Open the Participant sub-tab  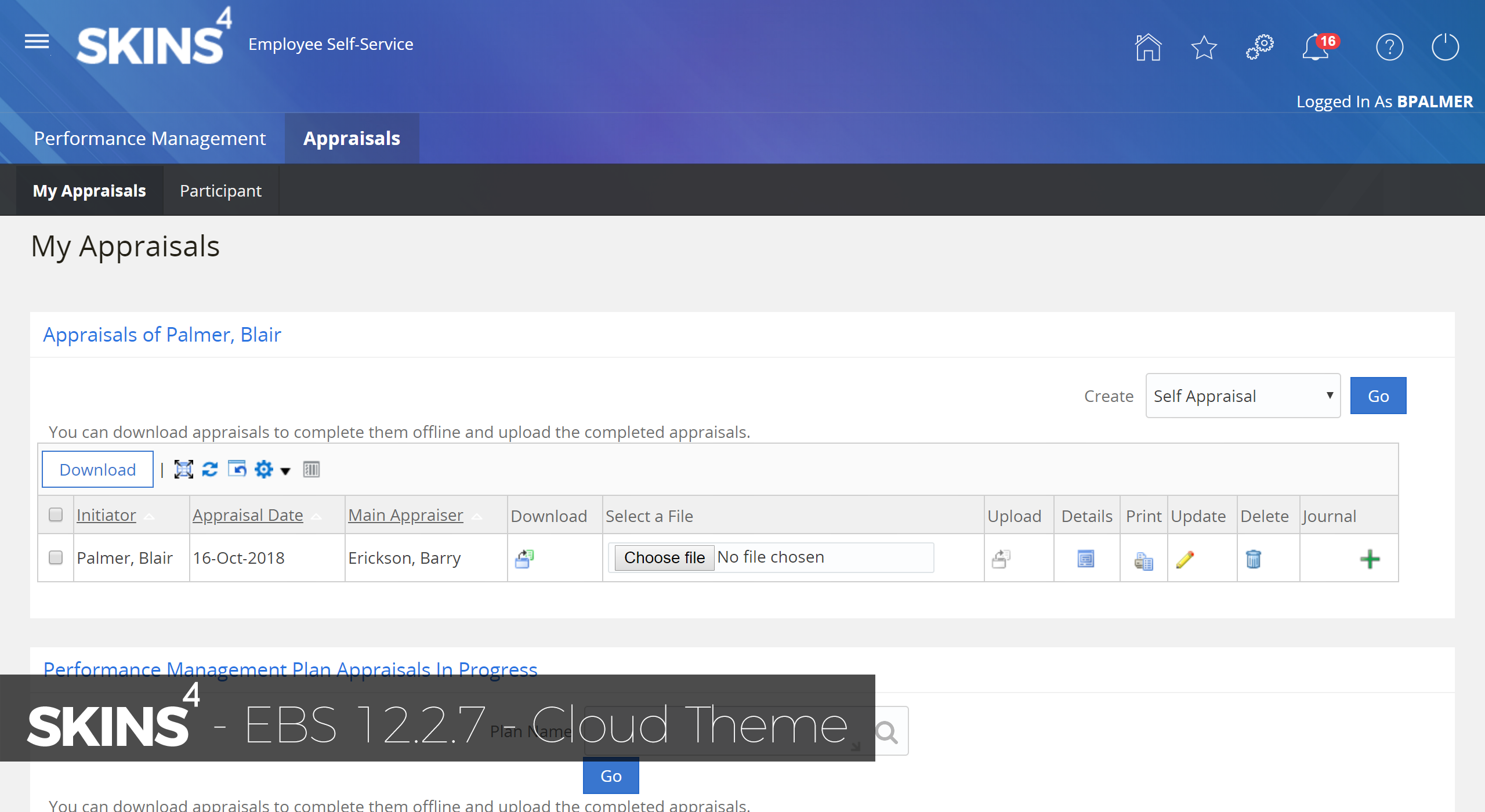220,190
